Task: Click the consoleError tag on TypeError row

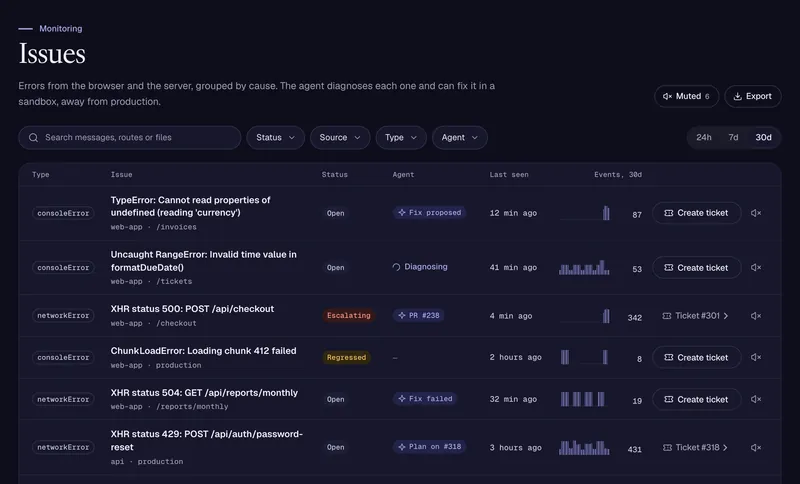Action: tap(63, 213)
